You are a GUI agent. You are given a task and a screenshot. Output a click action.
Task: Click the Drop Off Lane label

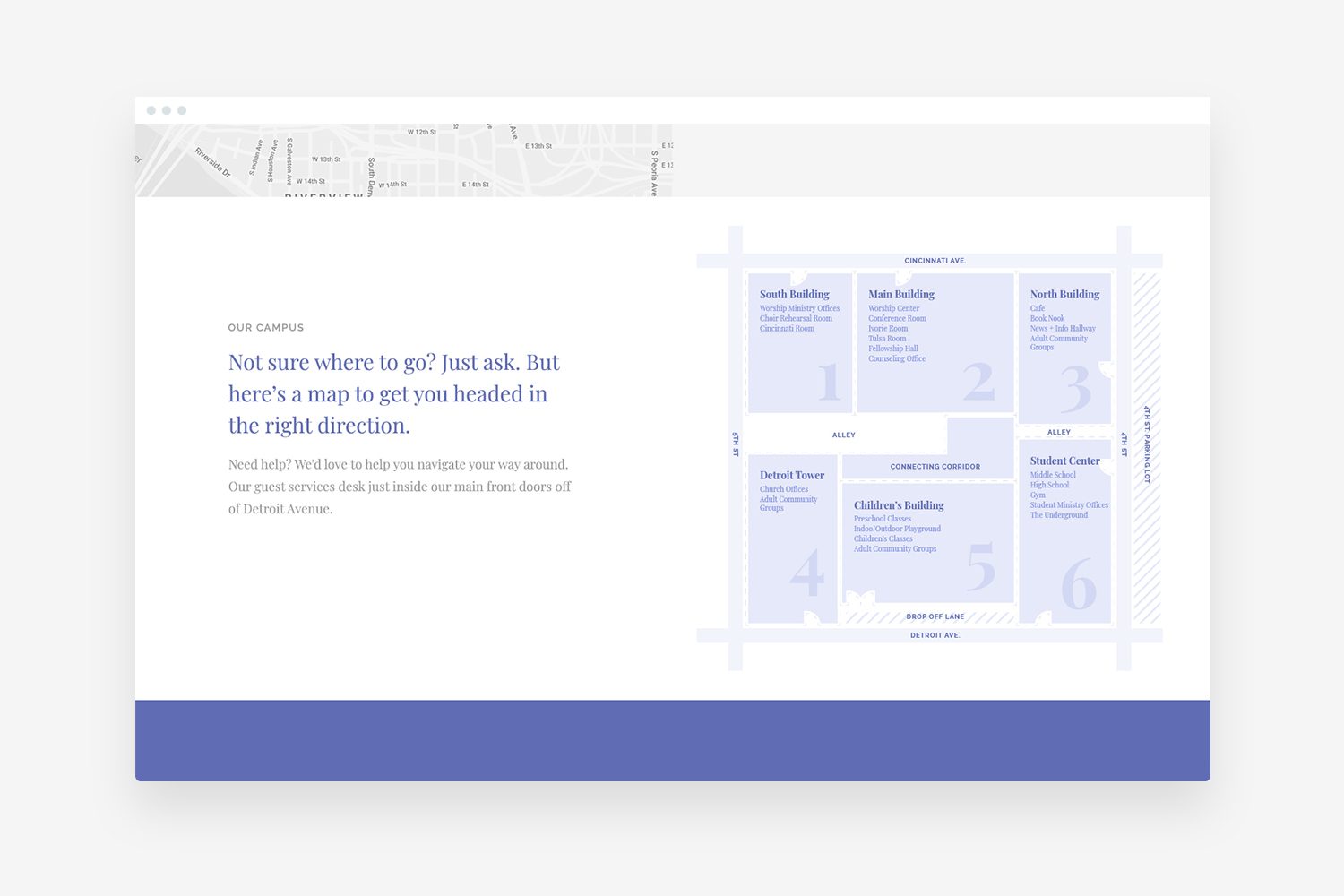[935, 616]
